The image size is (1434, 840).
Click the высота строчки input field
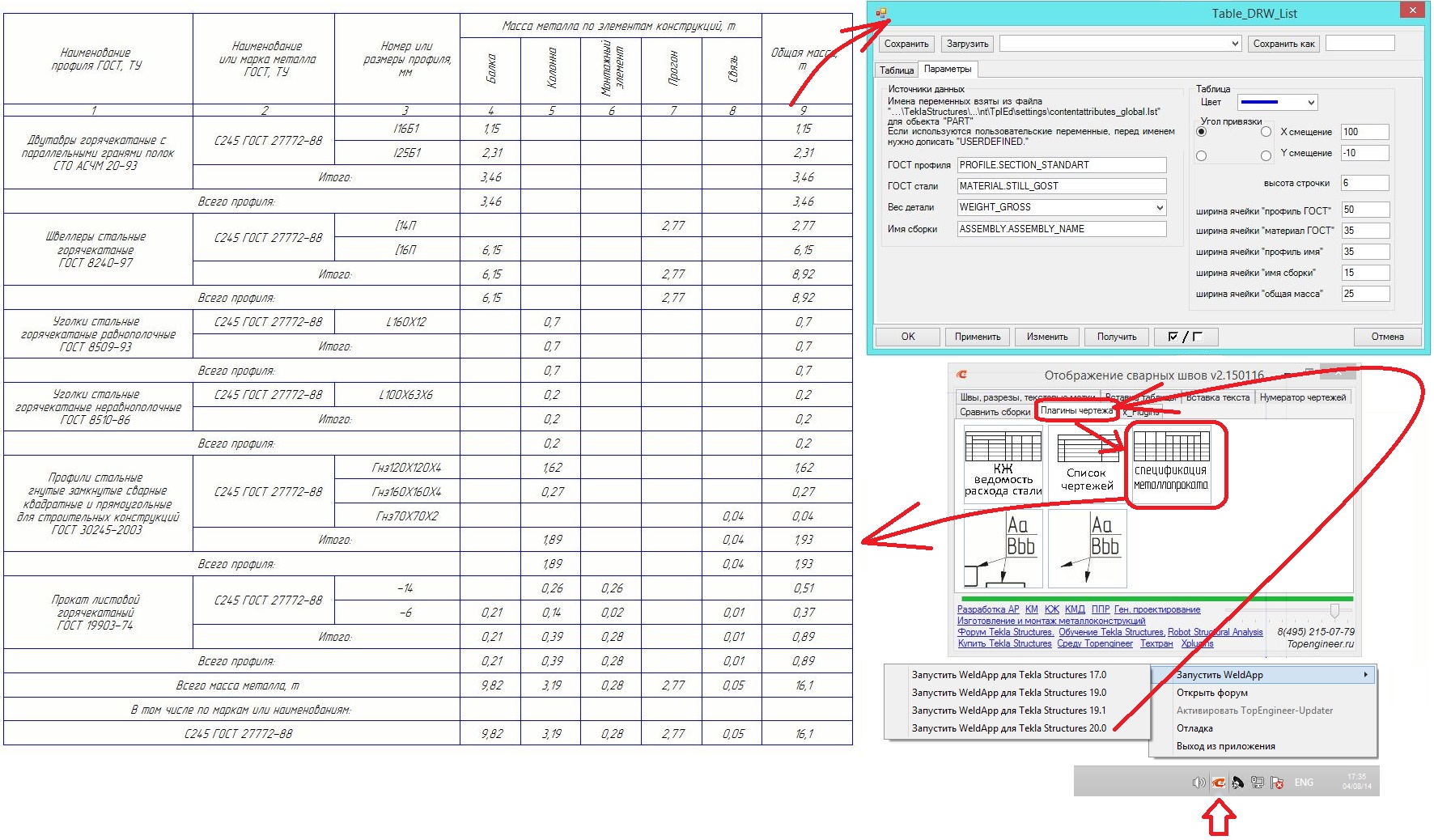pos(1365,183)
